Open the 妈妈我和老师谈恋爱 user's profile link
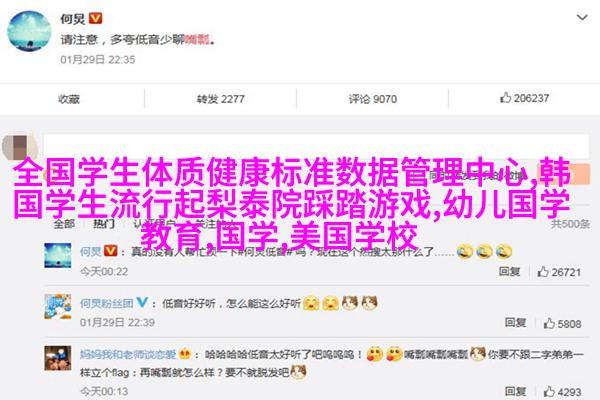This screenshot has width=600, height=400. [128, 354]
